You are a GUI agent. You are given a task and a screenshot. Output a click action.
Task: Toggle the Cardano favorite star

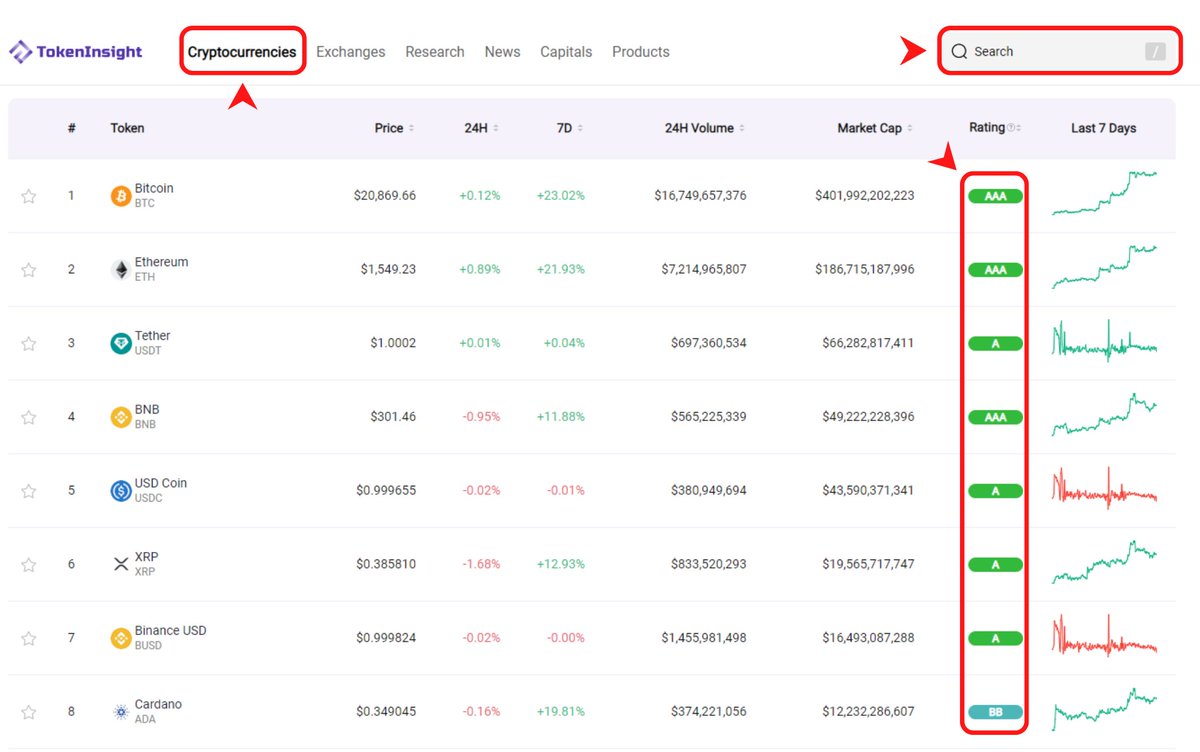pyautogui.click(x=29, y=712)
